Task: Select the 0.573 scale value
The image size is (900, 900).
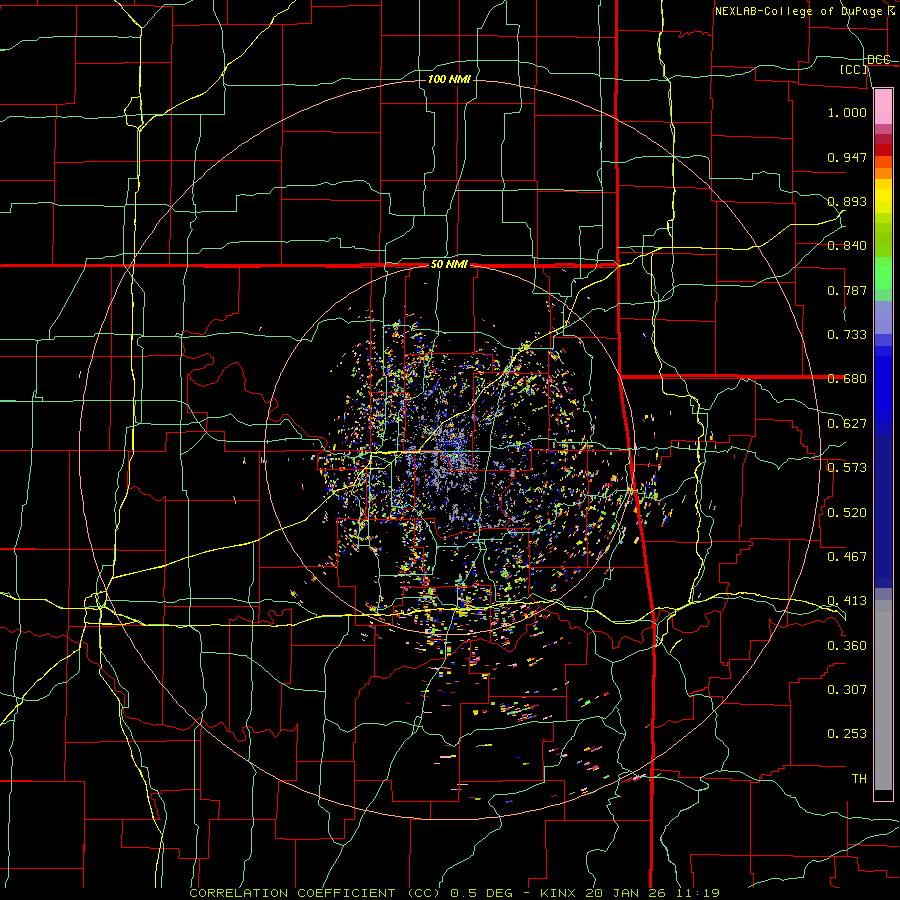Action: point(847,468)
